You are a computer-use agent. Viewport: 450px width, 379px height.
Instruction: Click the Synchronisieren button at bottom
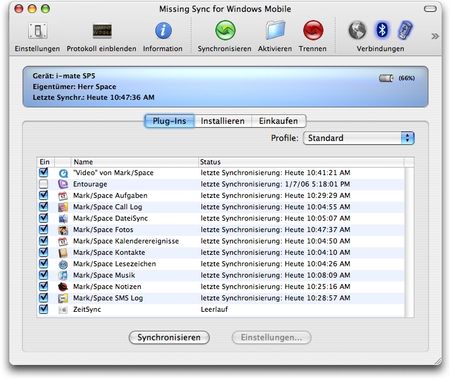pos(169,337)
